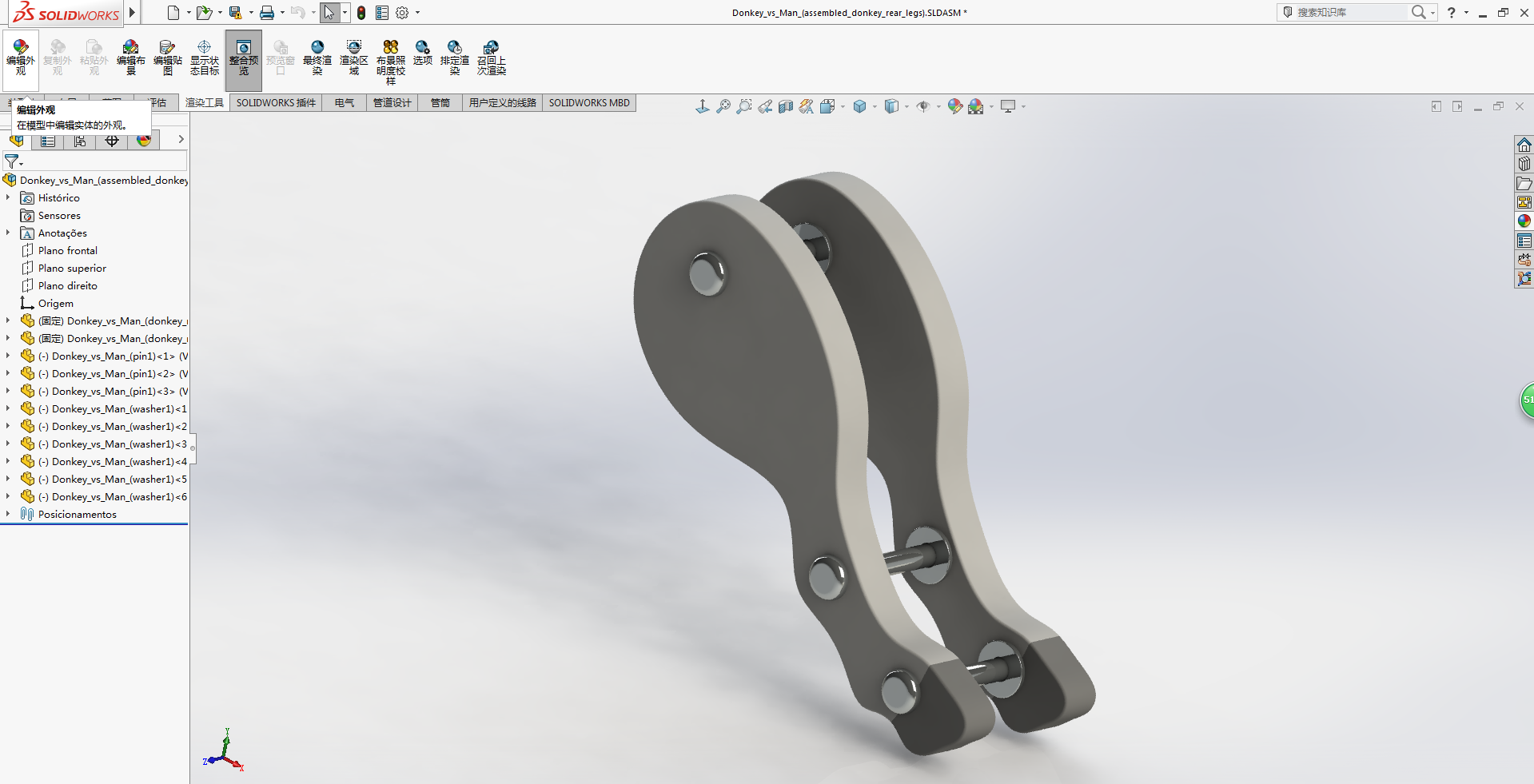This screenshot has width=1534, height=784.
Task: Open Edit Decal (编辑贴图) tool
Action: click(168, 58)
